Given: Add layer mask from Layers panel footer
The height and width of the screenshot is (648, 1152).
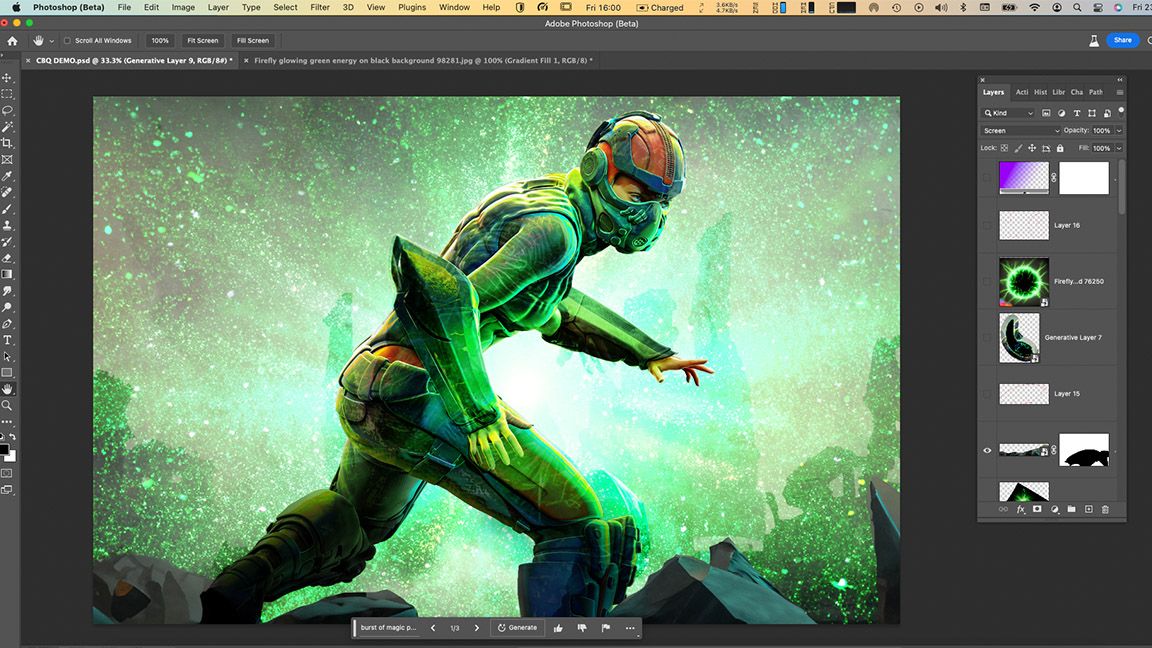Looking at the screenshot, I should pyautogui.click(x=1037, y=509).
